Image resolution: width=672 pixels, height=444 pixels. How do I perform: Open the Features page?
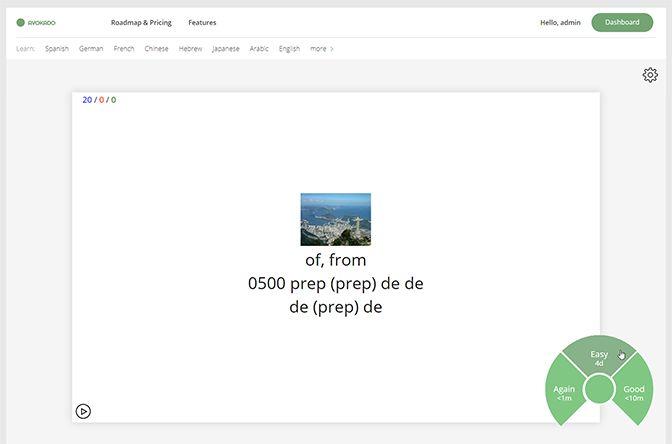[202, 22]
